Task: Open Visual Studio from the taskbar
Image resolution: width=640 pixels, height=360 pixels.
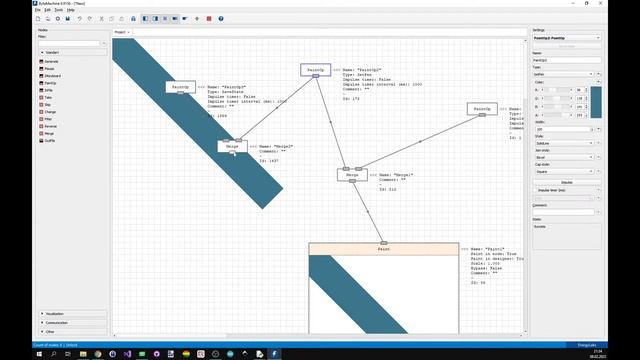Action: 127,354
